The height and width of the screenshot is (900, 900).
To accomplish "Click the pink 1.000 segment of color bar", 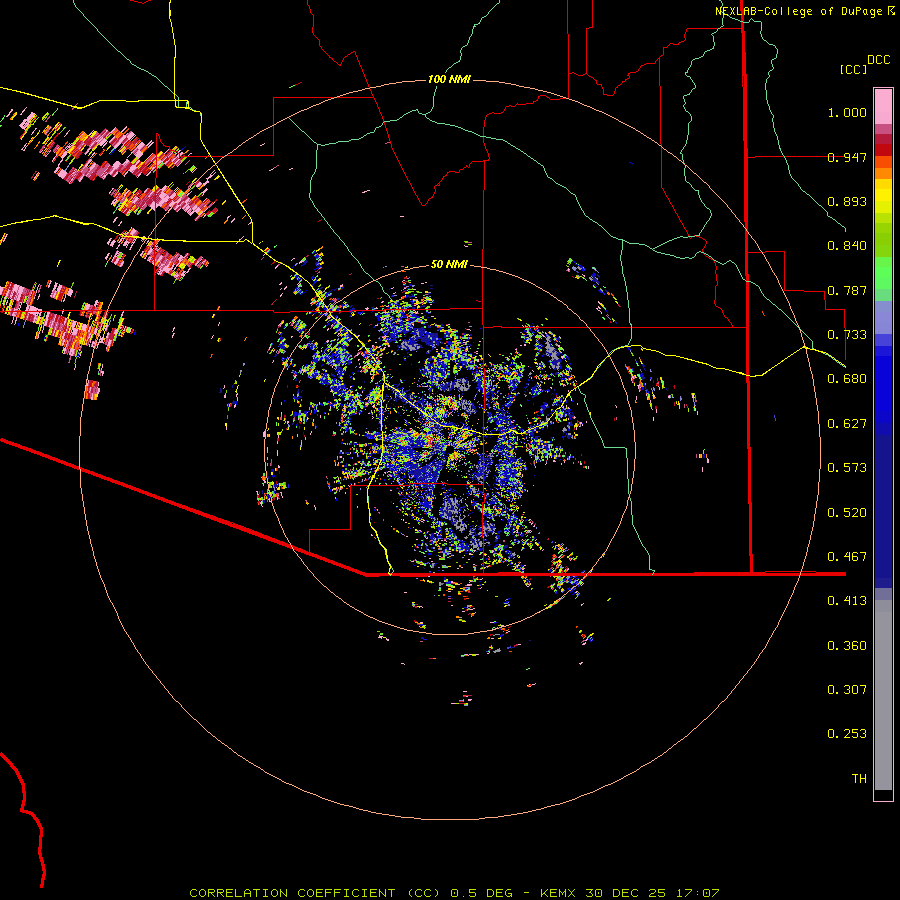I will coord(883,107).
